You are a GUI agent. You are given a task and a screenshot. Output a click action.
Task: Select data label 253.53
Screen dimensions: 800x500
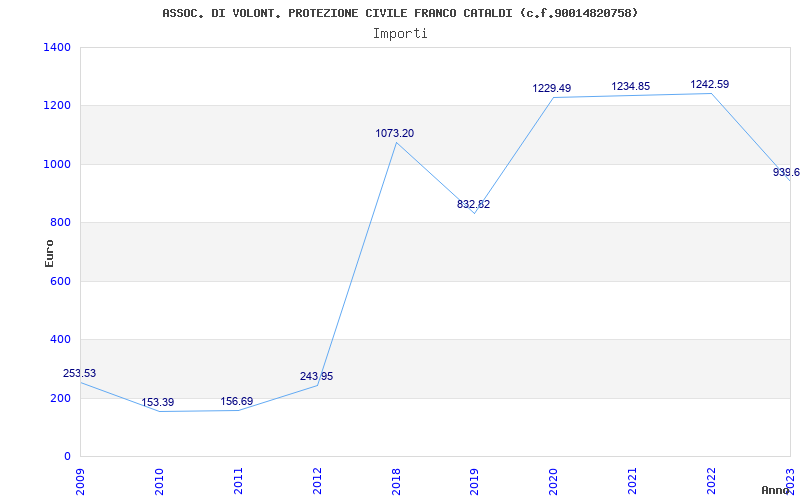pyautogui.click(x=79, y=373)
